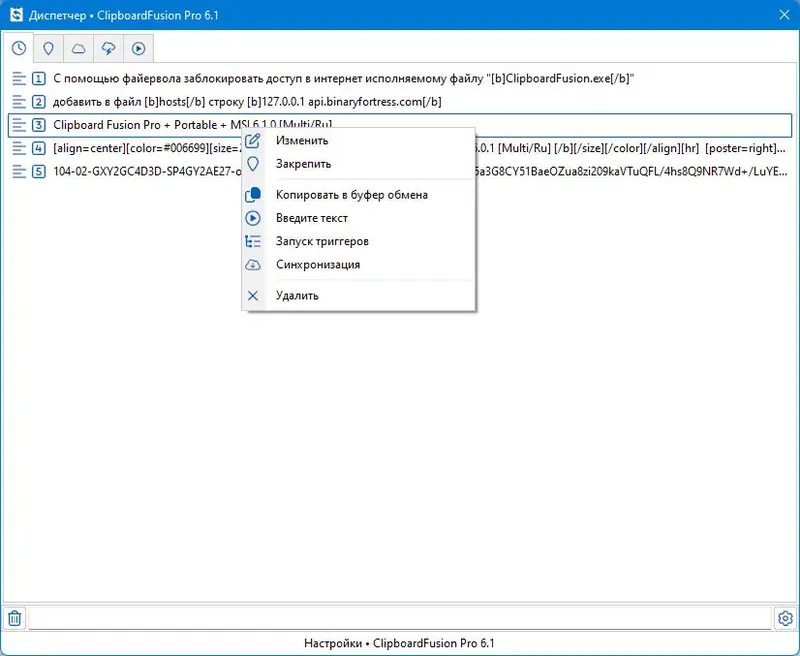Choose 'Запуск триггеров' menu entry
Viewport: 800px width, 656px height.
359,241
